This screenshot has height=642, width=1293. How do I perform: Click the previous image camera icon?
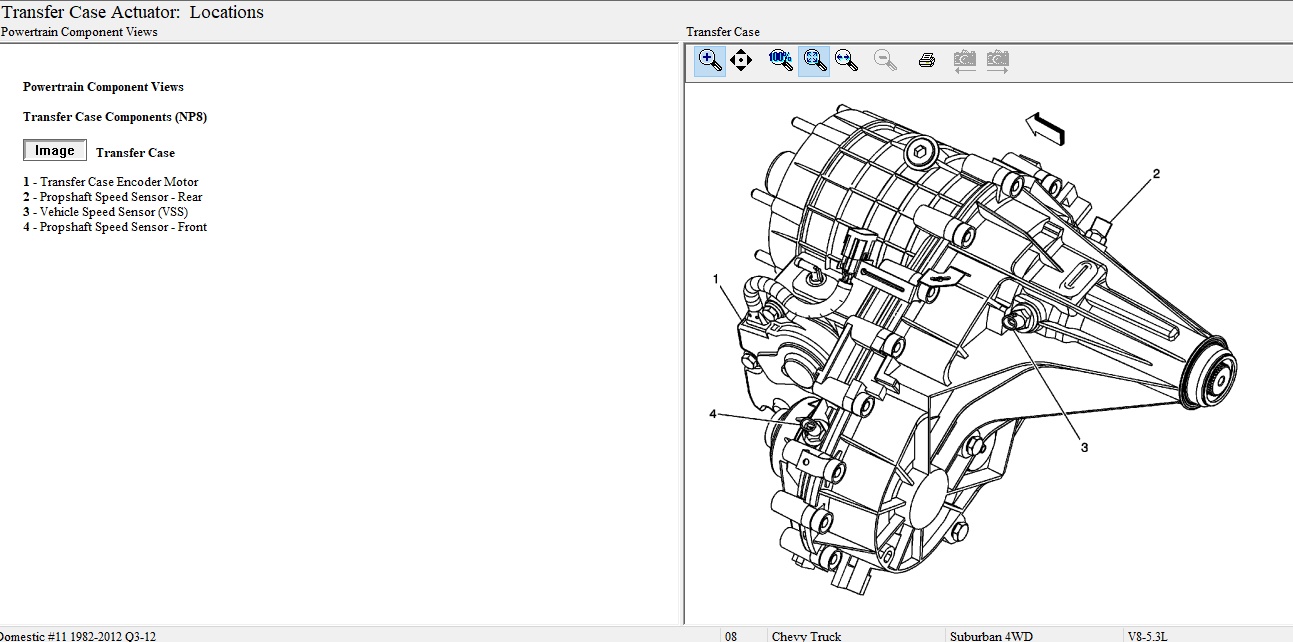(x=964, y=60)
